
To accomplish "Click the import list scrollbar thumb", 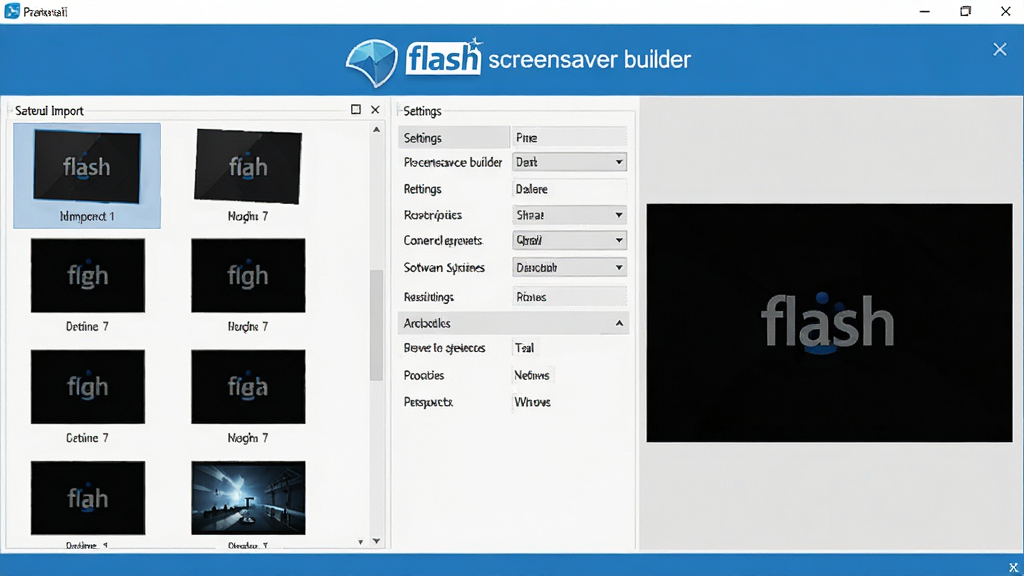I will click(376, 325).
